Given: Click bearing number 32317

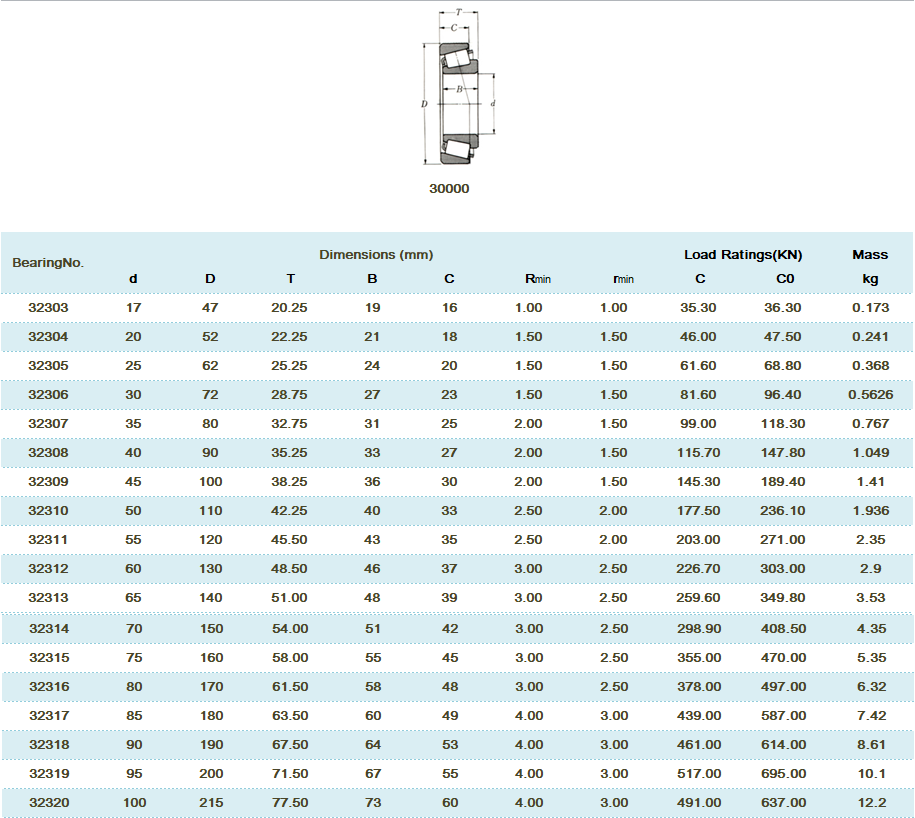Looking at the screenshot, I should pyautogui.click(x=48, y=715).
